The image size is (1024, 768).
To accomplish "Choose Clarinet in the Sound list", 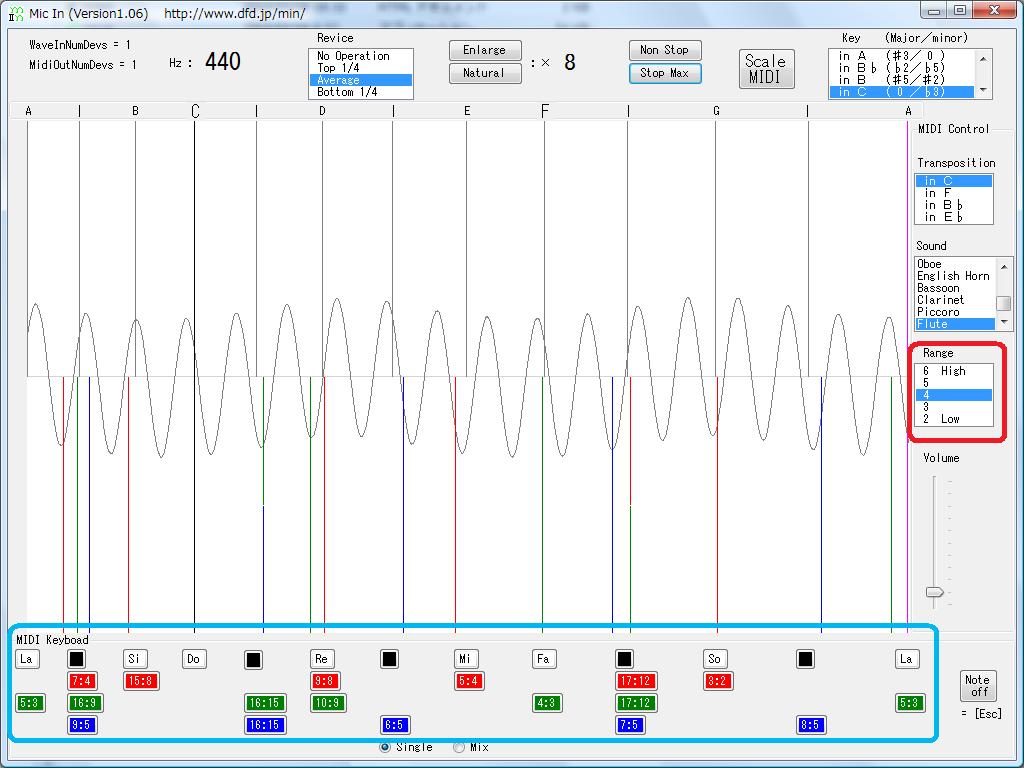I will pyautogui.click(x=955, y=300).
